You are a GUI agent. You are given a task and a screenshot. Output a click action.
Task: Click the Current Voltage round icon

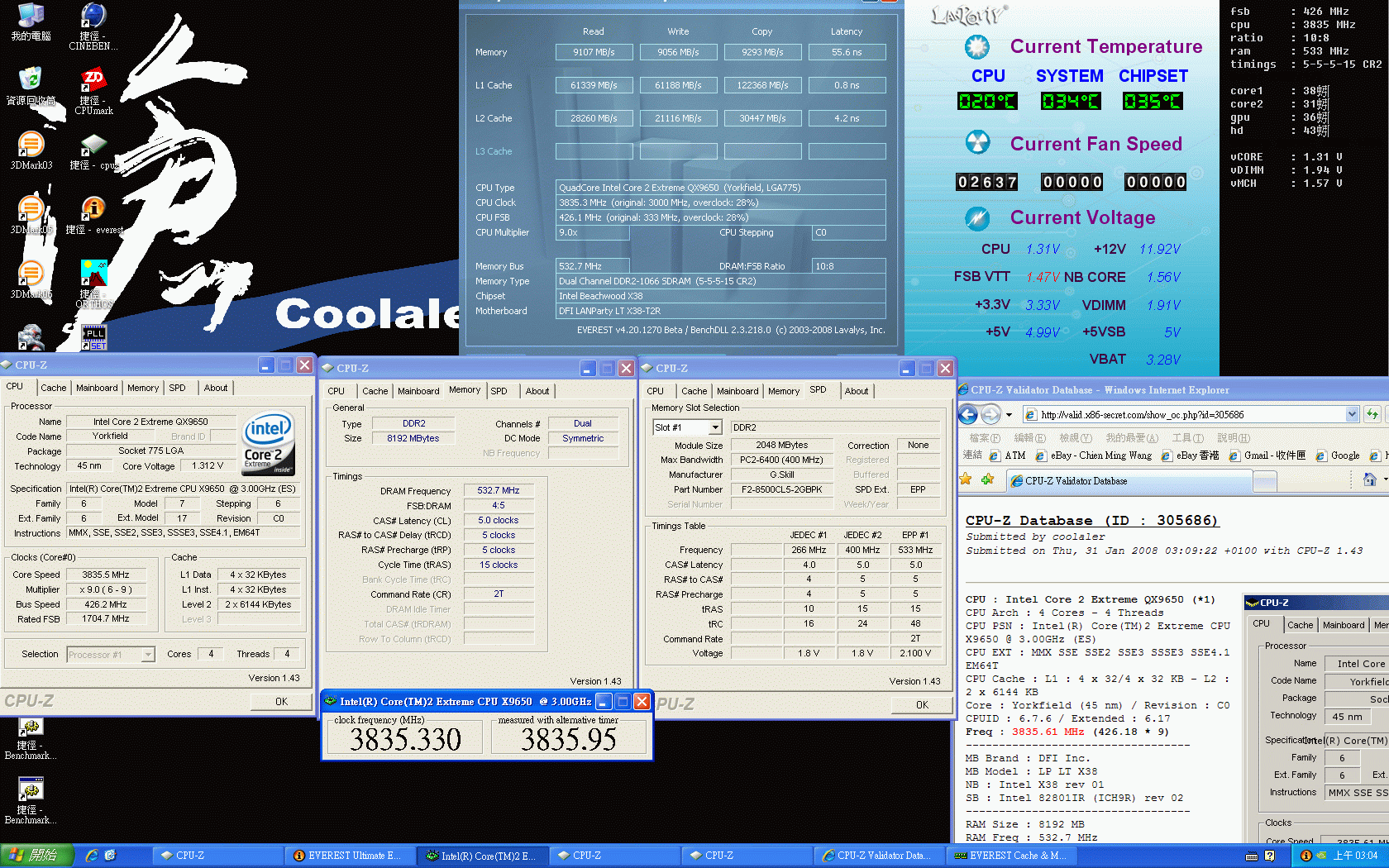pos(977,218)
